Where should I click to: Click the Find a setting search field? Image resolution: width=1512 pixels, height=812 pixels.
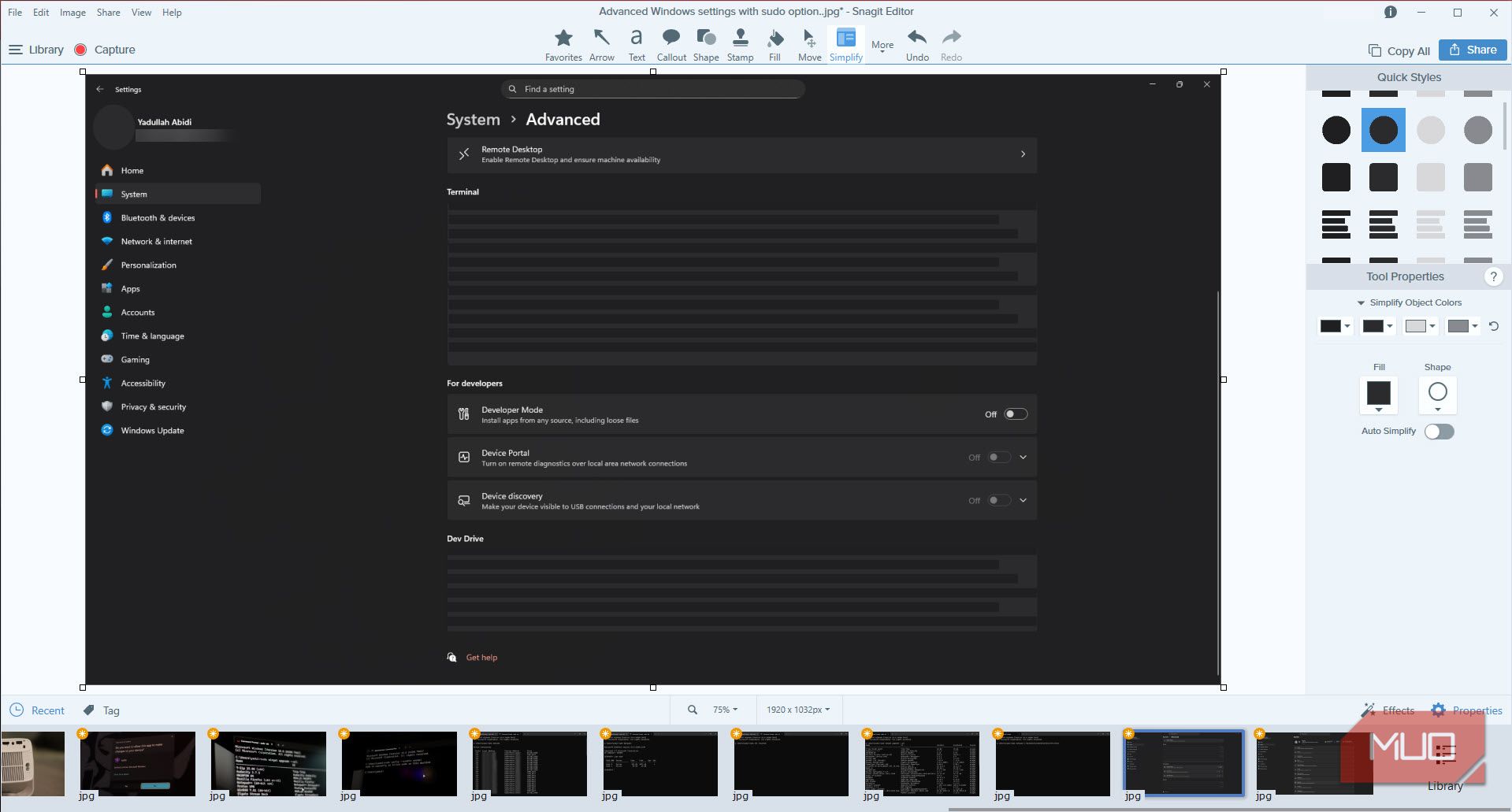(652, 89)
